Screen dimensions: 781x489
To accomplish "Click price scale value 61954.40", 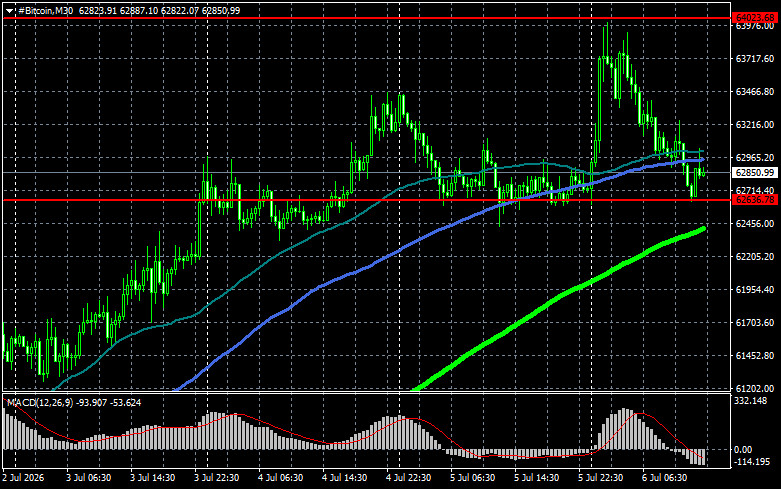I will 755,289.
